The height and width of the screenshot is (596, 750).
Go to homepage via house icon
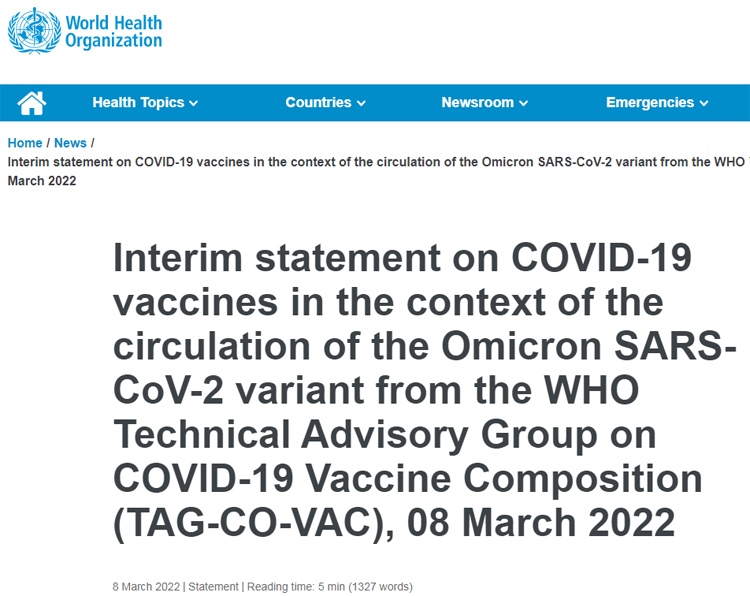[x=32, y=103]
